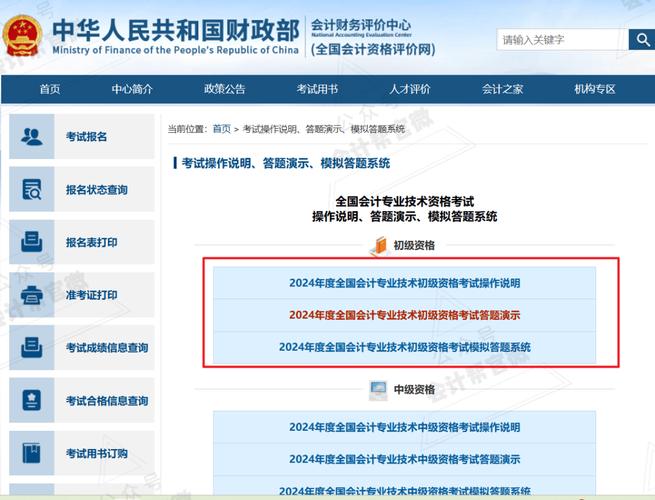Screen dimensions: 655x500
Task: Open the 首页 navigation menu item
Action: point(50,89)
